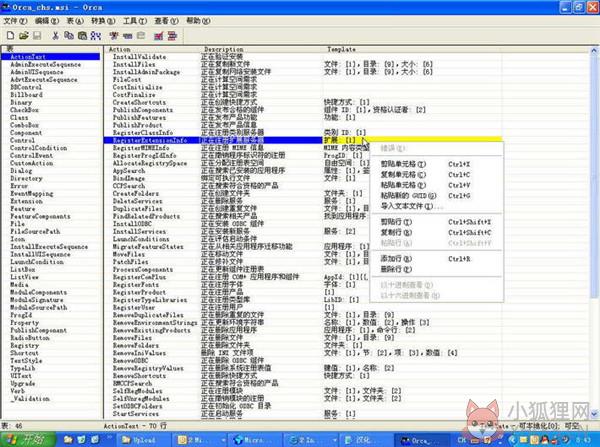
Task: Select the Shortcut table
Action: point(24,353)
